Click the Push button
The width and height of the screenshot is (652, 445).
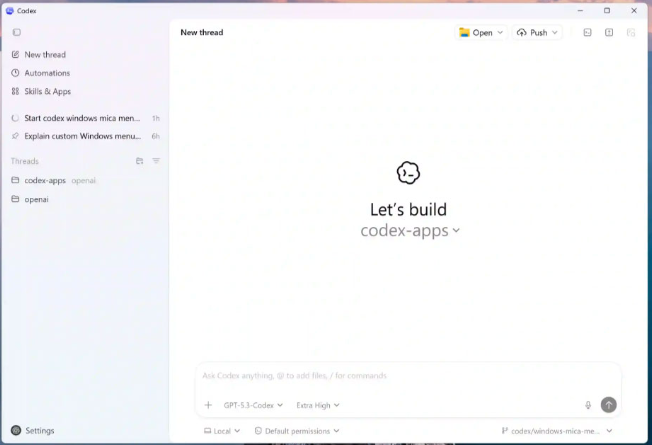[532, 32]
